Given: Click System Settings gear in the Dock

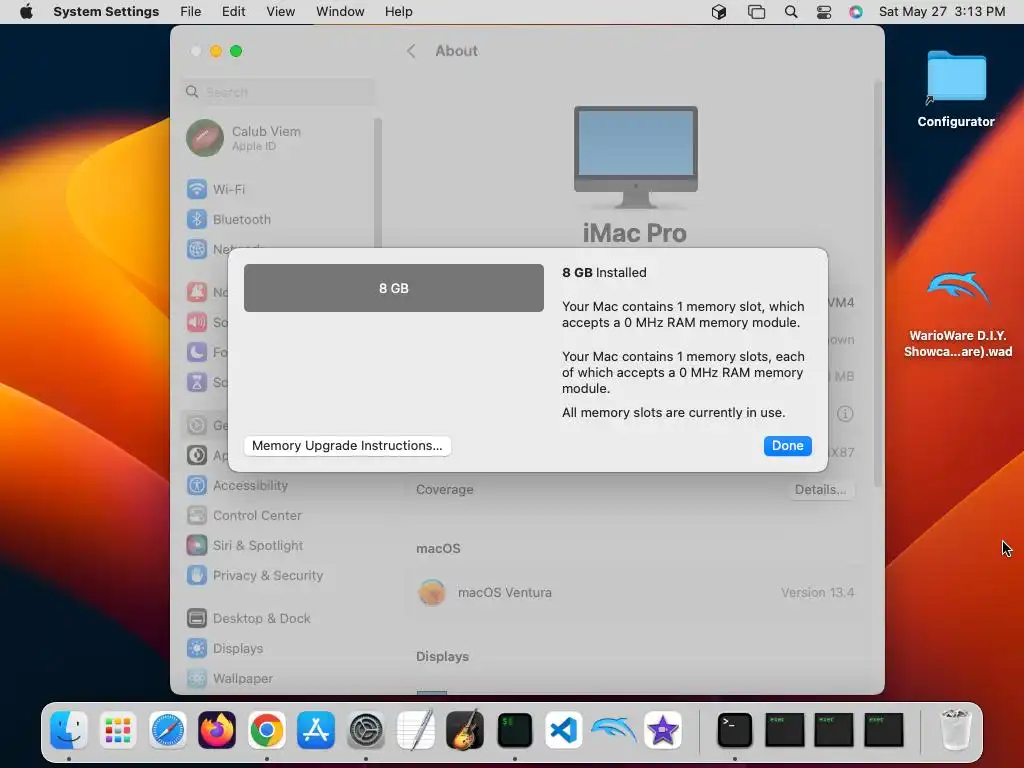Looking at the screenshot, I should tap(366, 730).
